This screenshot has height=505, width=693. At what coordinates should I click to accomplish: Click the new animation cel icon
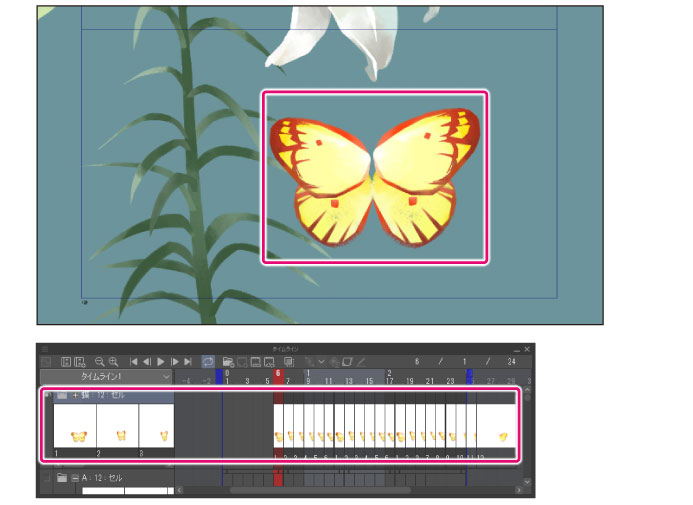[x=242, y=362]
